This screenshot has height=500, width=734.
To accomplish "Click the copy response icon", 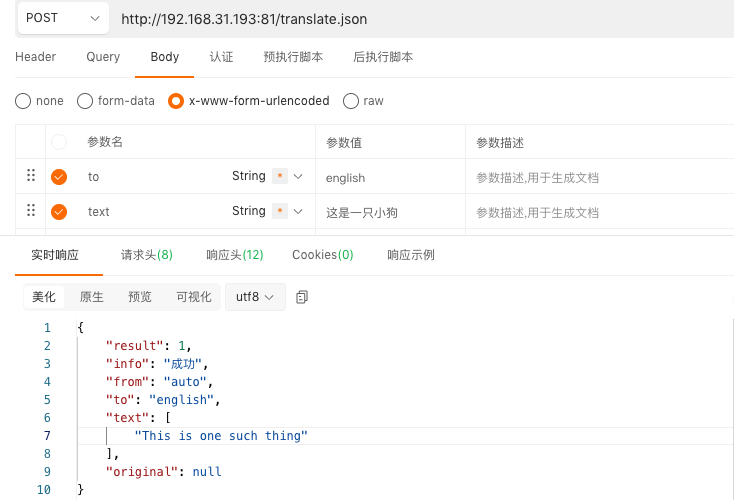I will 302,297.
